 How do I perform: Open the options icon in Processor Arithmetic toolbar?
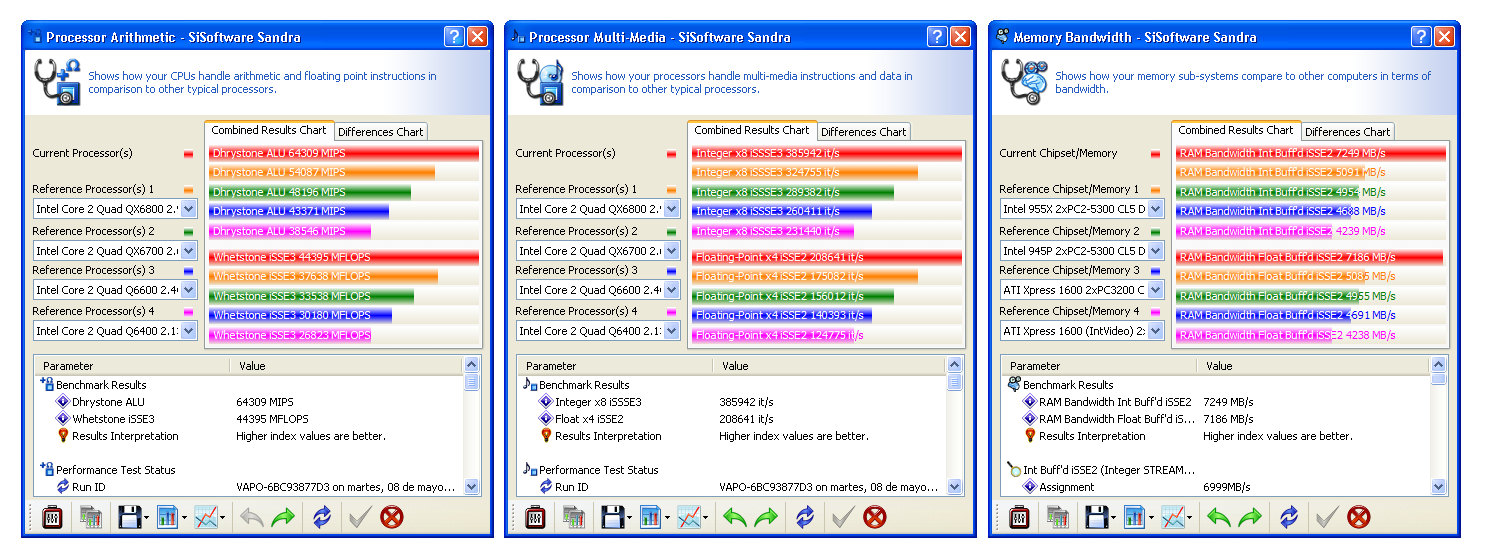point(52,517)
